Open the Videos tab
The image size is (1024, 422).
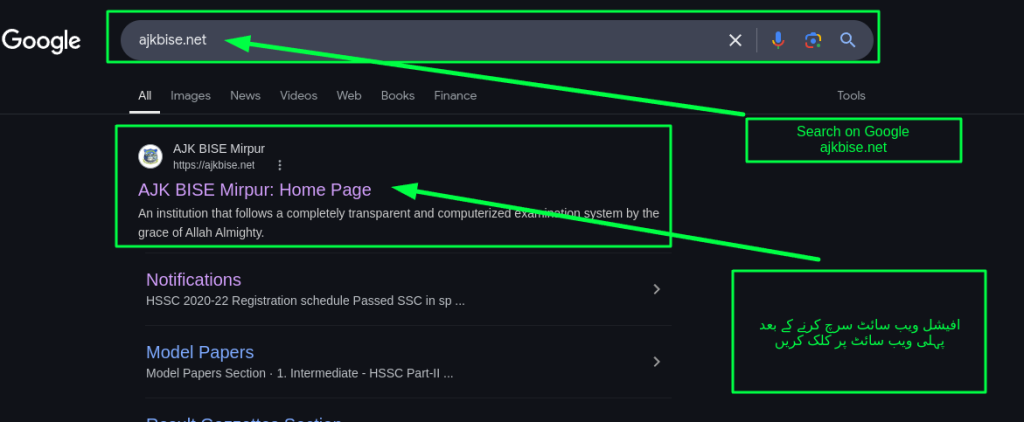coord(298,96)
